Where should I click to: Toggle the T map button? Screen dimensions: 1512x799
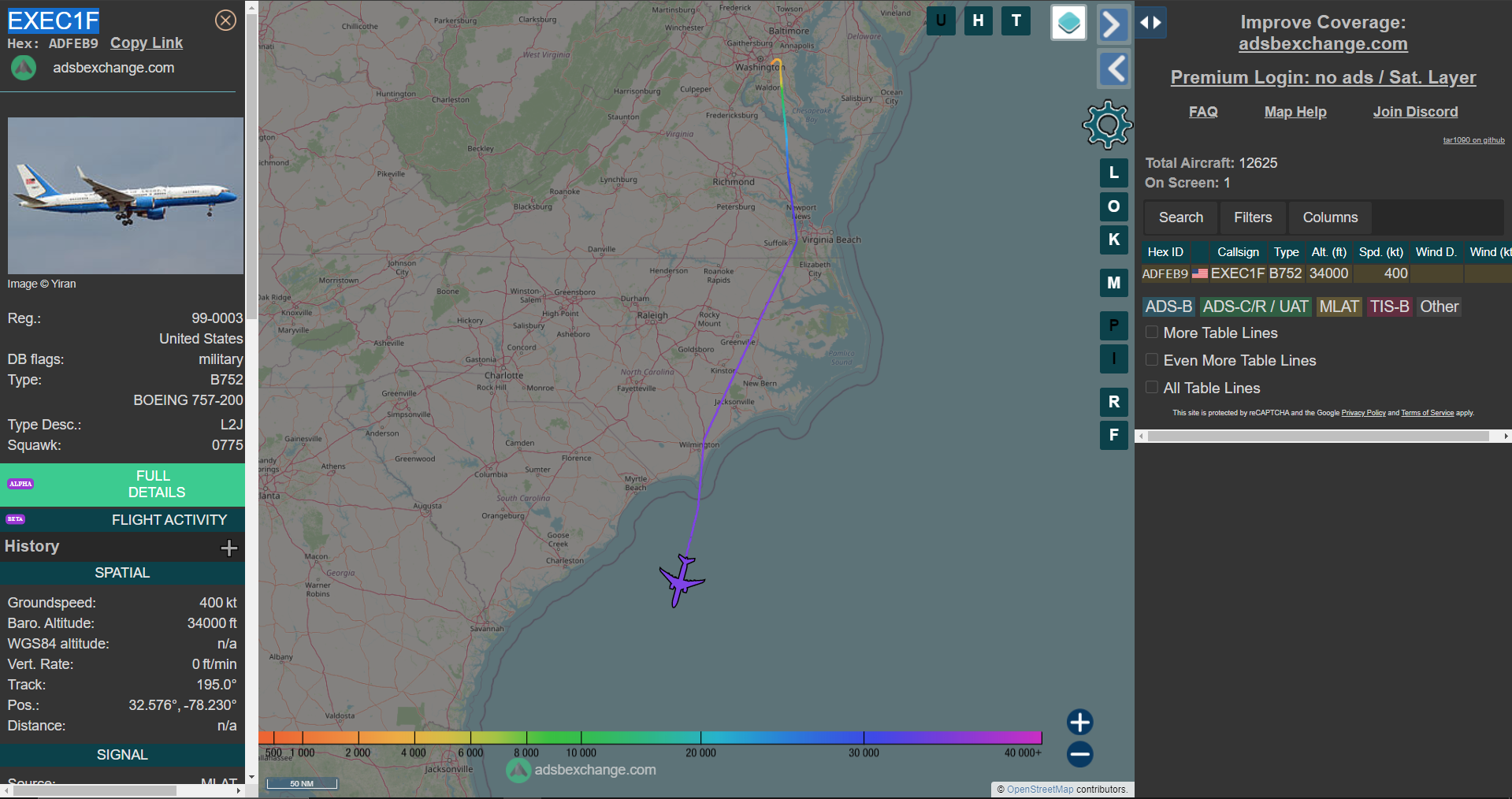click(1016, 20)
